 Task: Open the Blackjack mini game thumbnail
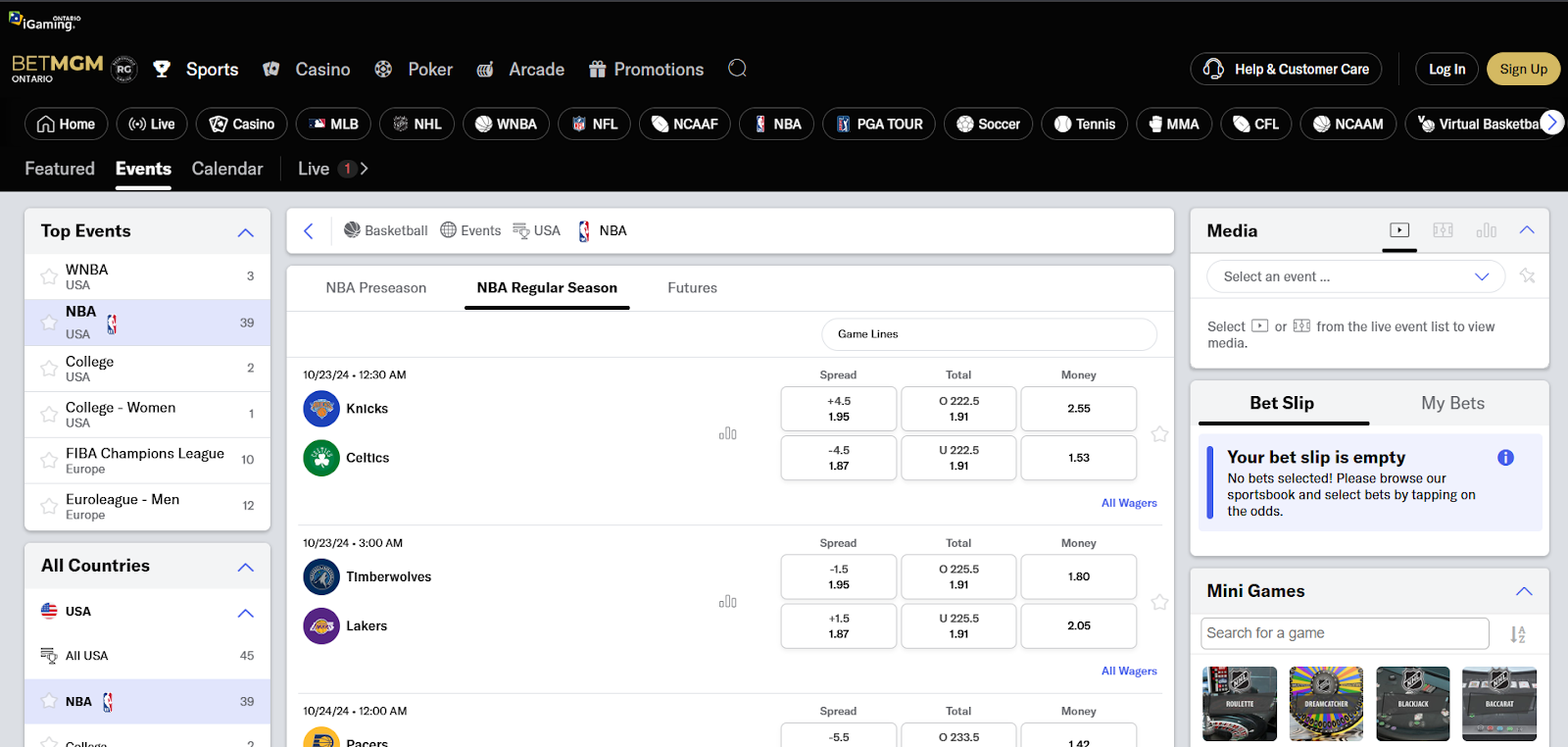tap(1413, 704)
